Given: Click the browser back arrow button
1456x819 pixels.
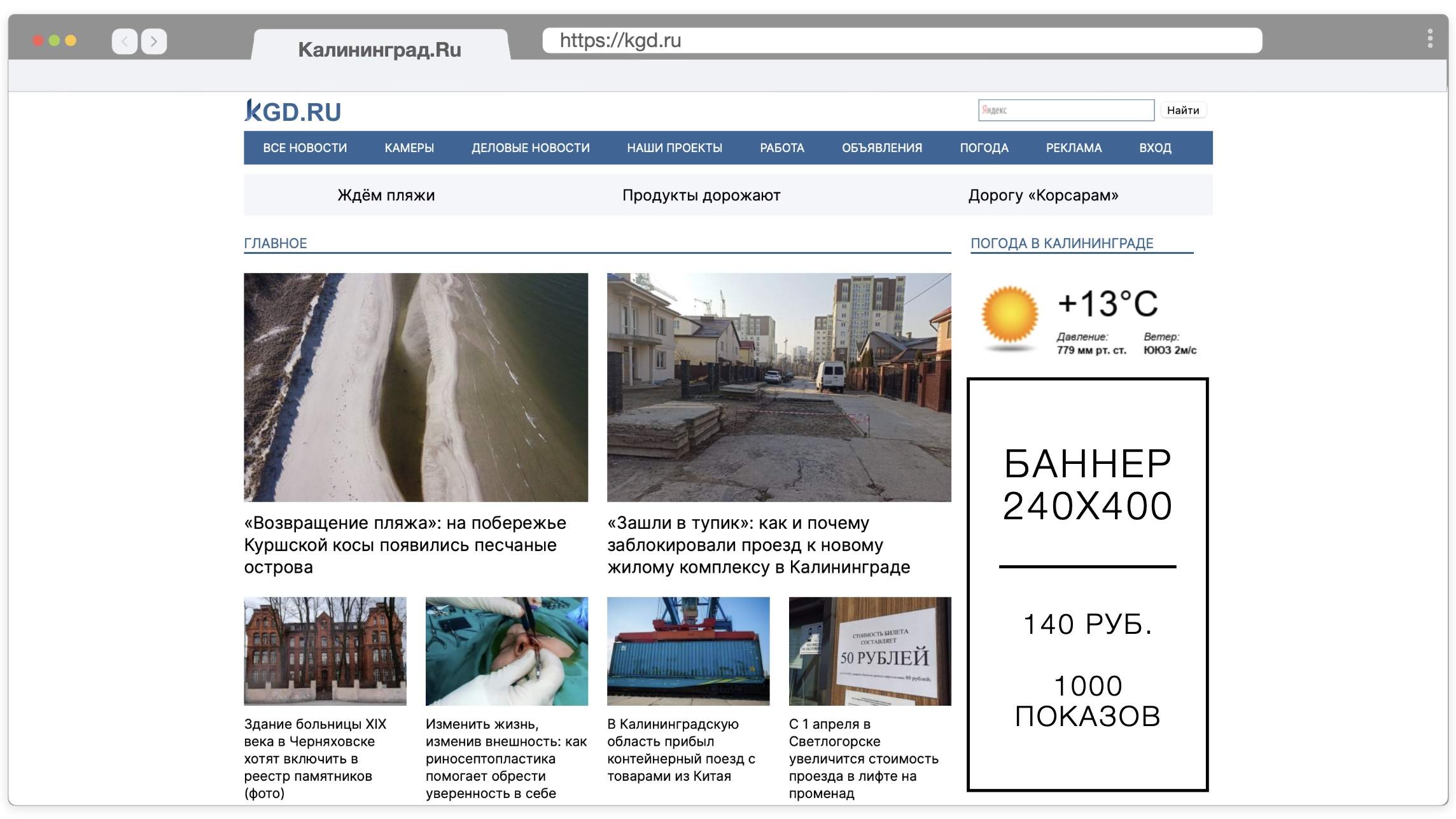Looking at the screenshot, I should [125, 41].
